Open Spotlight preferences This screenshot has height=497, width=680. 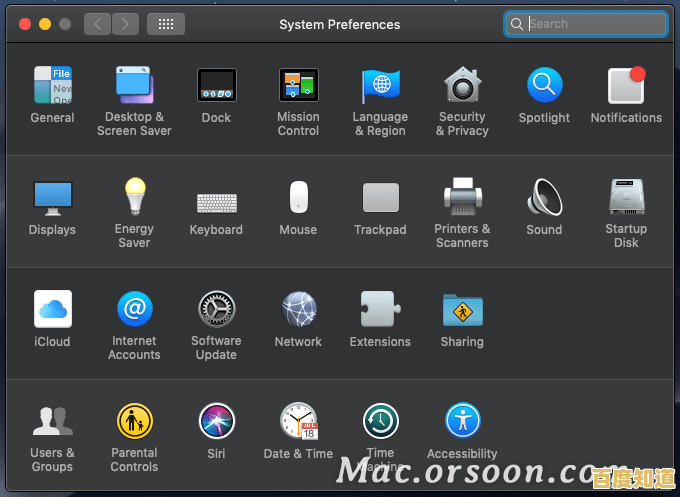click(544, 86)
